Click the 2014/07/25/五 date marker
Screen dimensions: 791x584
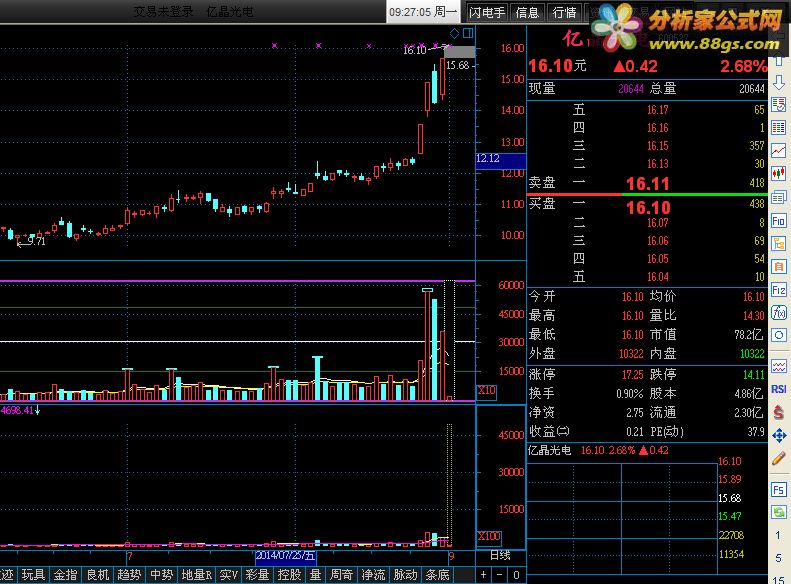pos(286,556)
